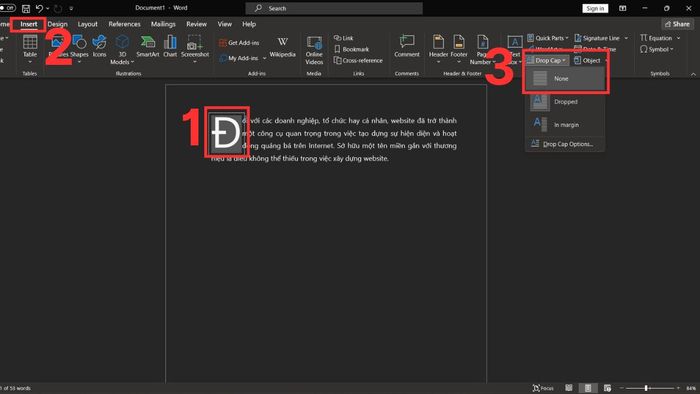700x394 pixels.
Task: Add a Comment
Action: click(x=407, y=46)
